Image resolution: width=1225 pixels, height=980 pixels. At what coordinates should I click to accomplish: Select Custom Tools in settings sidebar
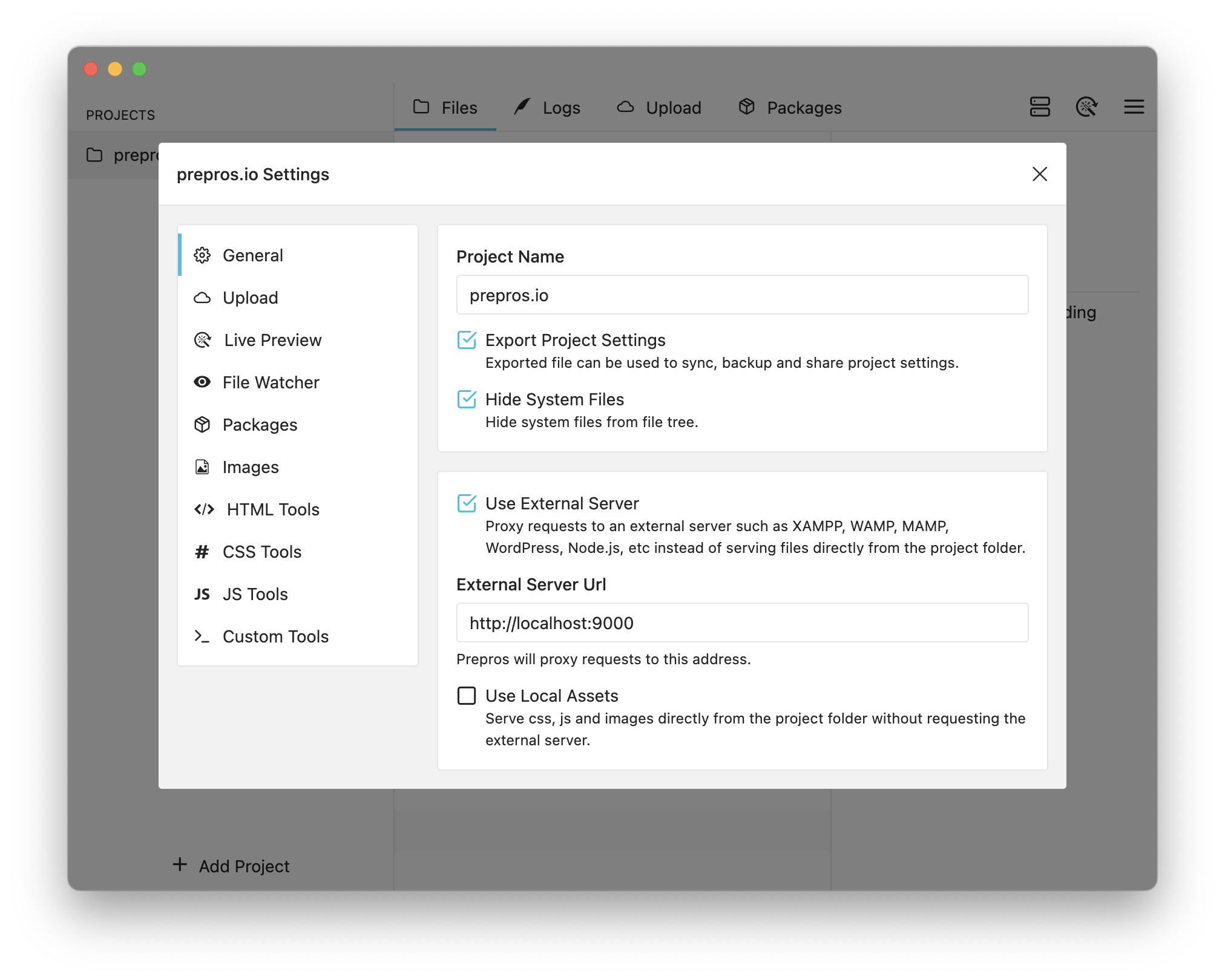[x=298, y=636]
